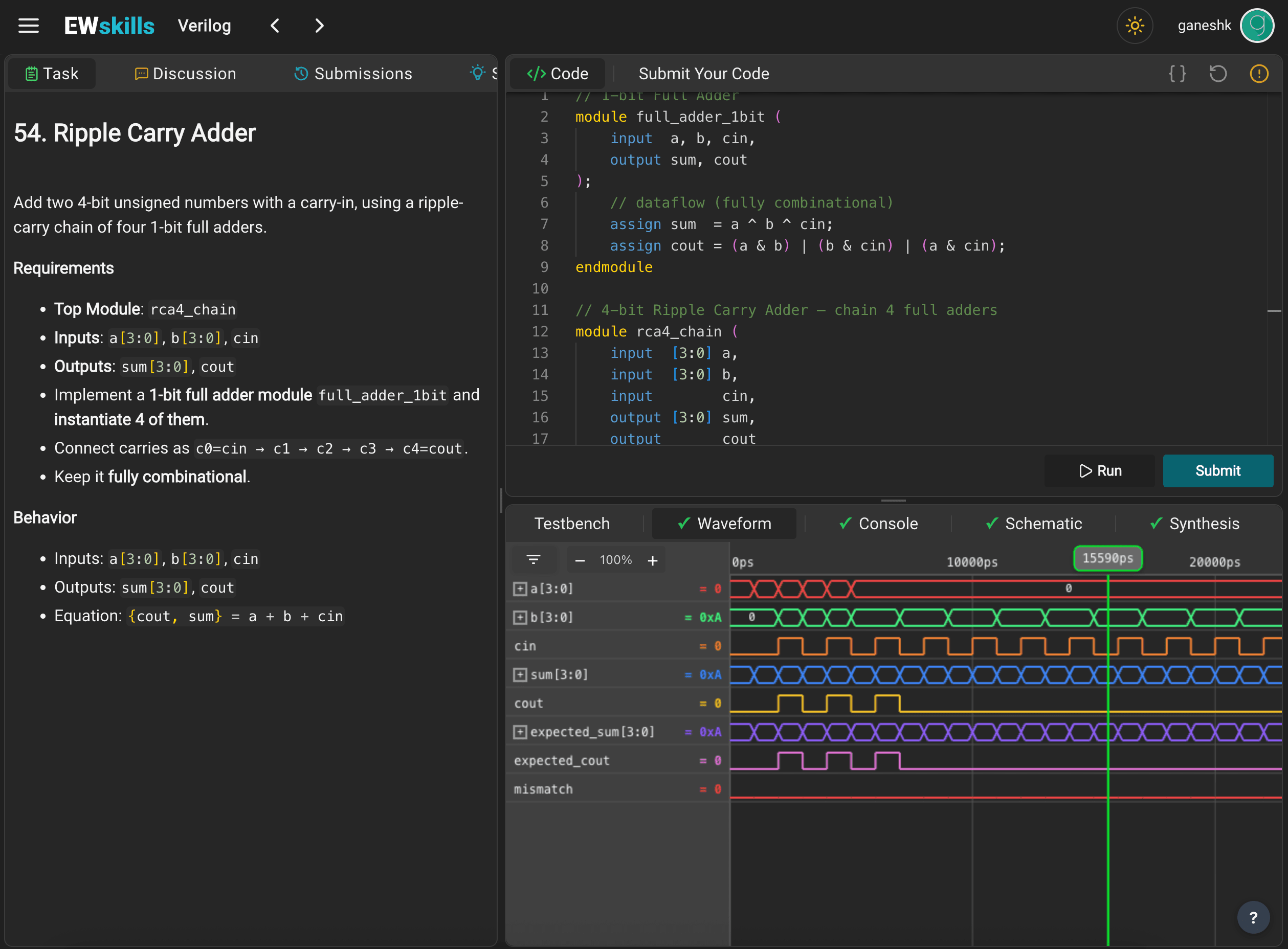Click the 15590ps timeline cursor marker
Screen dimensions: 1288x949
[1107, 558]
